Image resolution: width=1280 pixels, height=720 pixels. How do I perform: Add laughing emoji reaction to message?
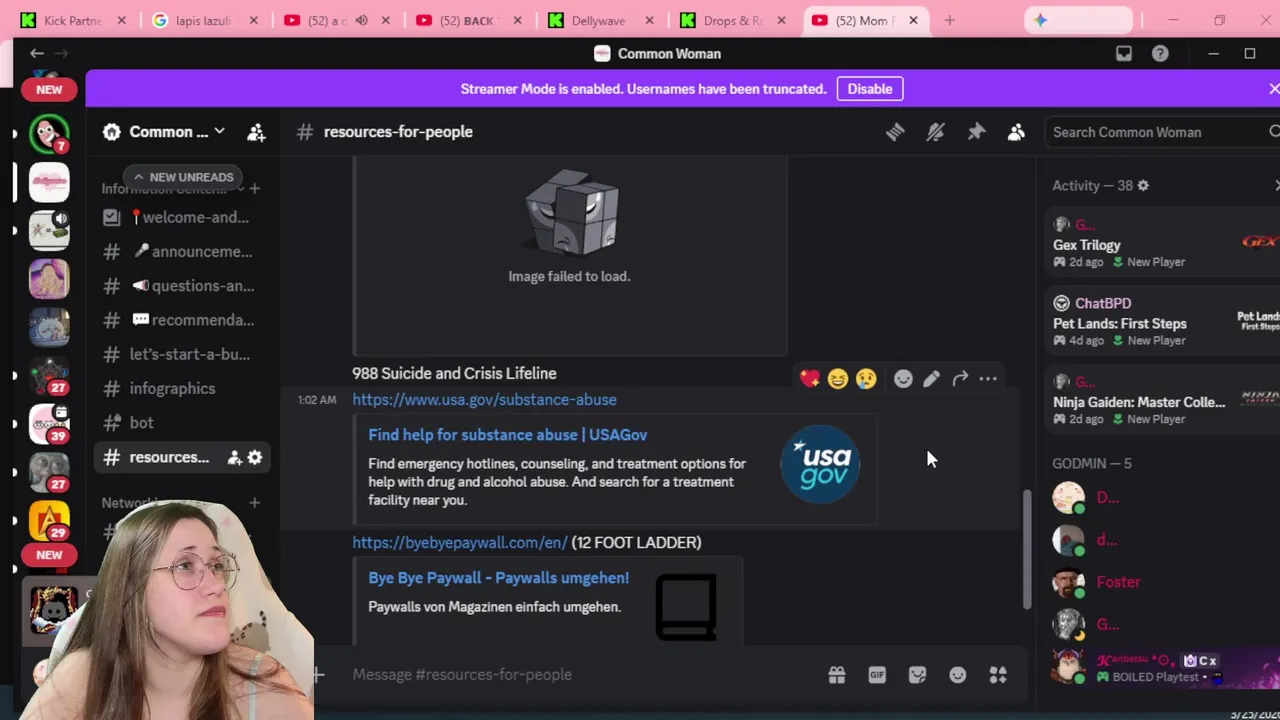pos(838,379)
